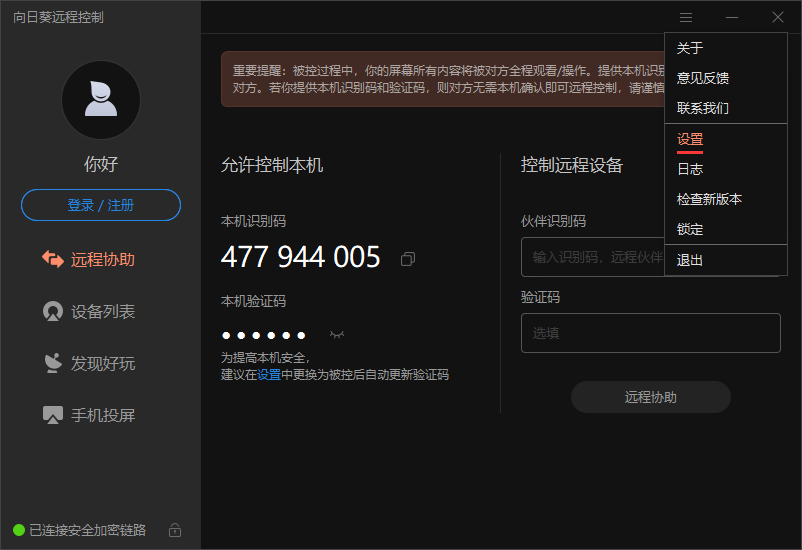
Task: Select 检查新版本 from the menu
Action: click(726, 199)
